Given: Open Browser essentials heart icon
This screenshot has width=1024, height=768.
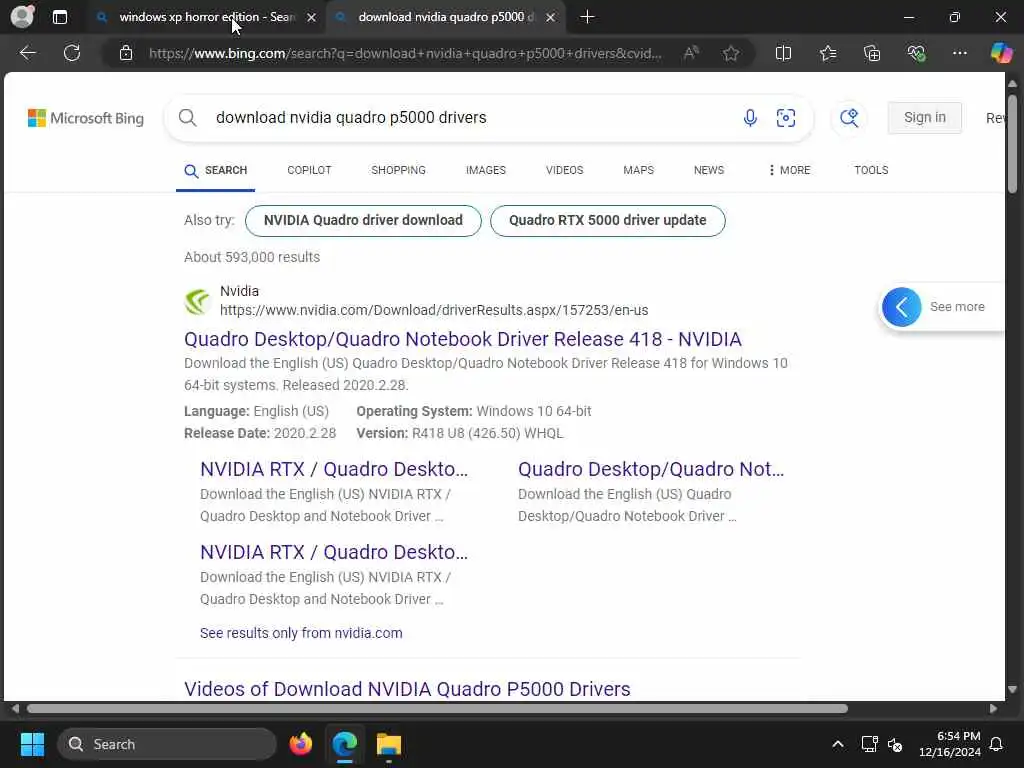Looking at the screenshot, I should (x=916, y=53).
